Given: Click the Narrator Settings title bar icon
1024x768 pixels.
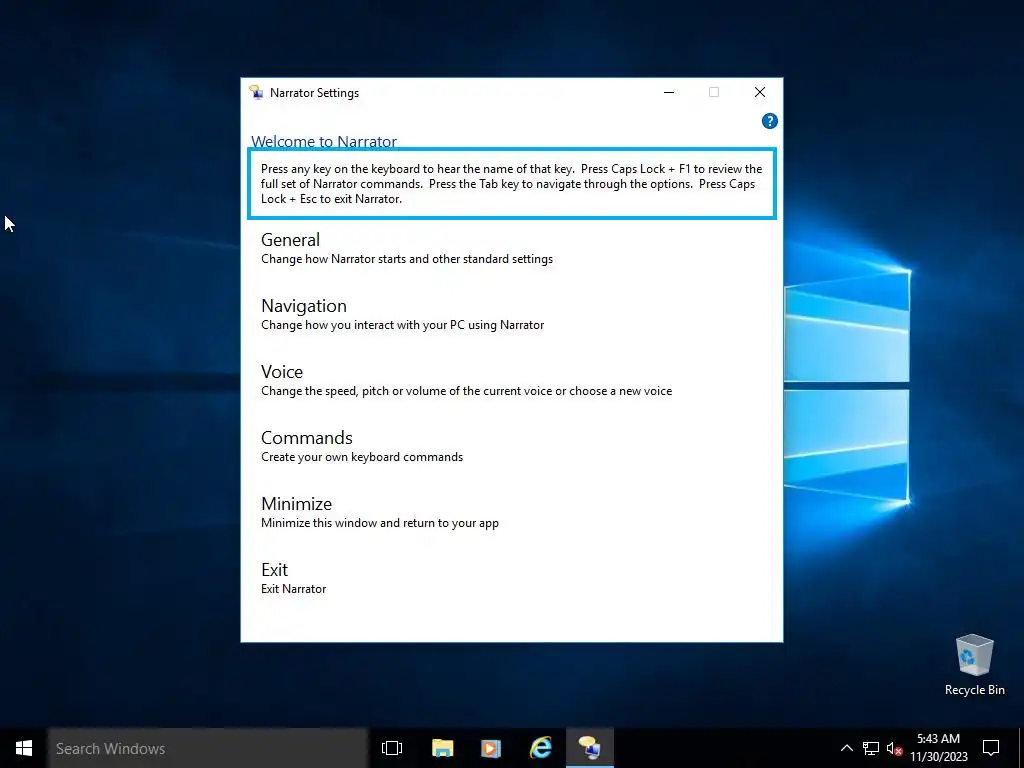Looking at the screenshot, I should coord(256,93).
